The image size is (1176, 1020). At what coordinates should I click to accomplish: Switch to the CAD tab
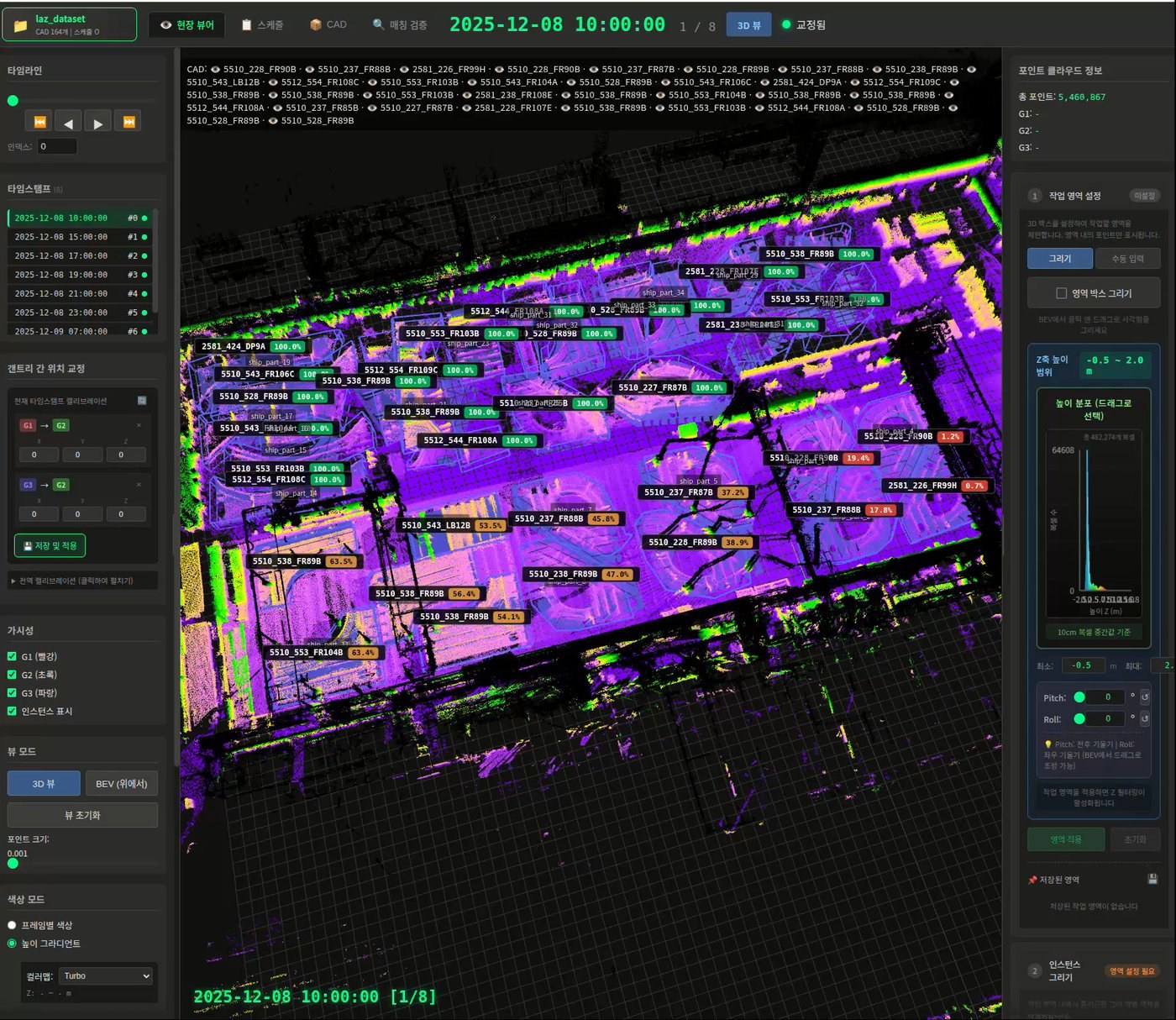[328, 24]
